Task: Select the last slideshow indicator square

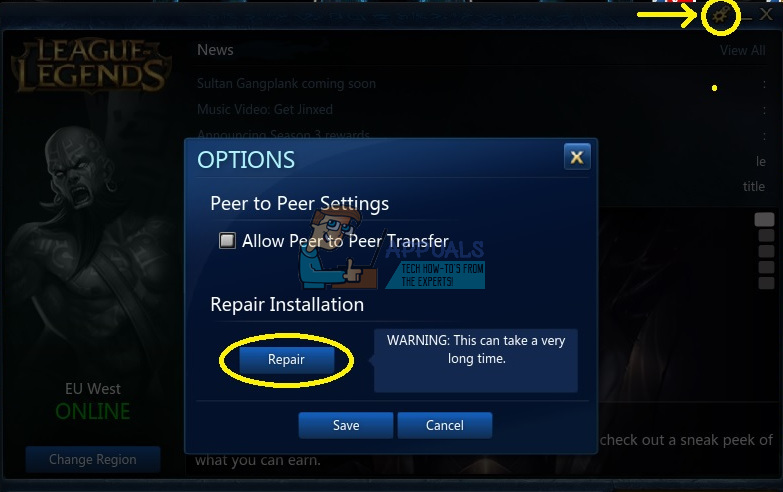Action: (767, 283)
